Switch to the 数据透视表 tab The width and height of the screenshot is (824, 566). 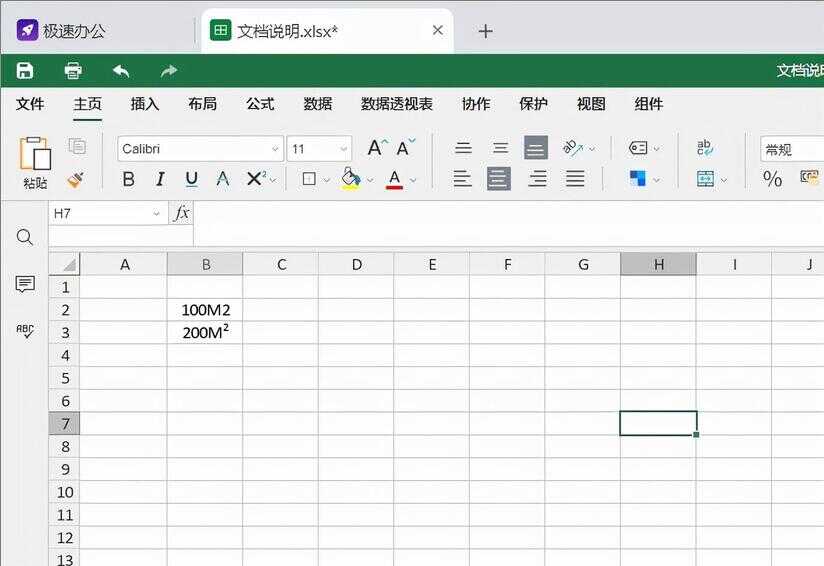(397, 104)
